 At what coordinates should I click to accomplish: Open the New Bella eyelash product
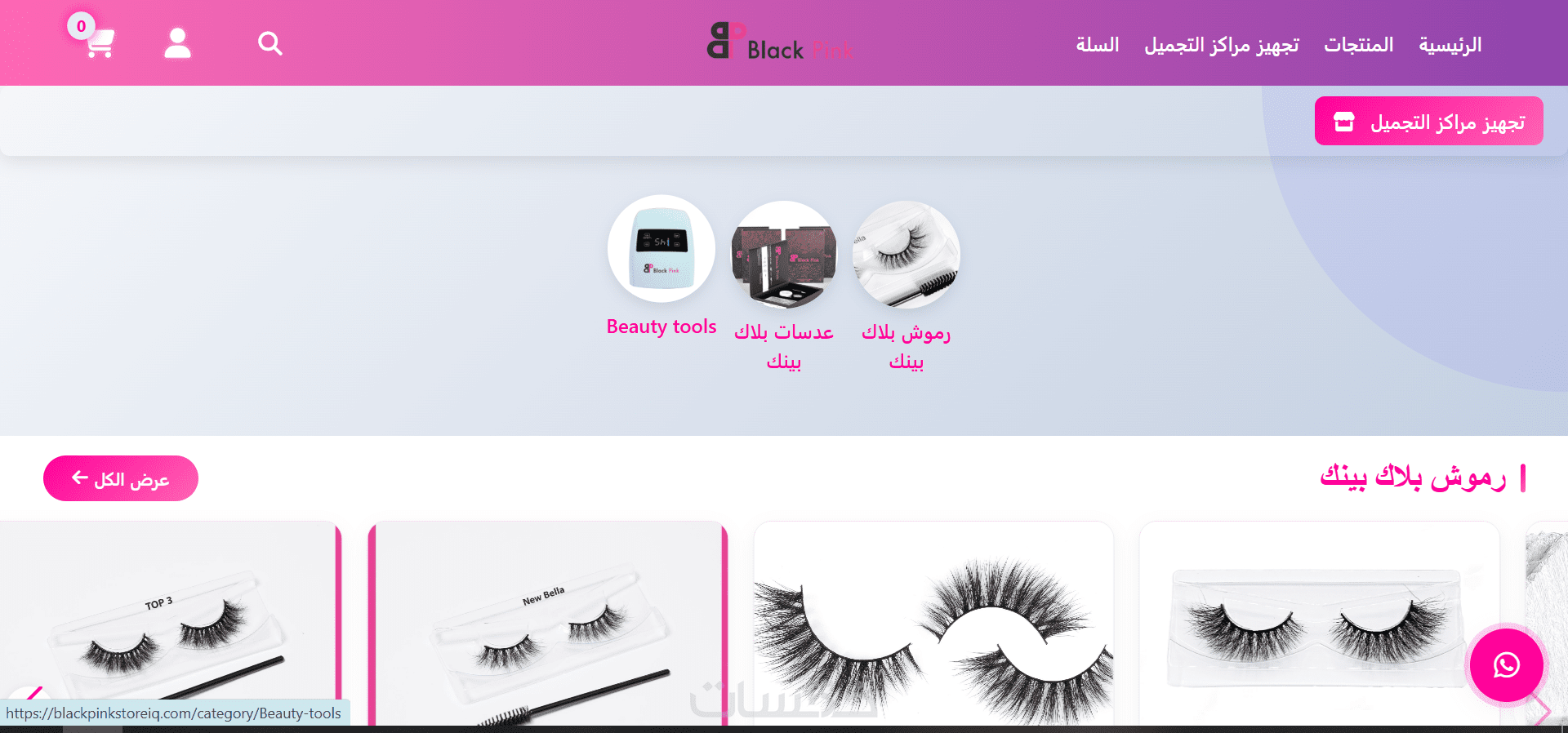[547, 624]
